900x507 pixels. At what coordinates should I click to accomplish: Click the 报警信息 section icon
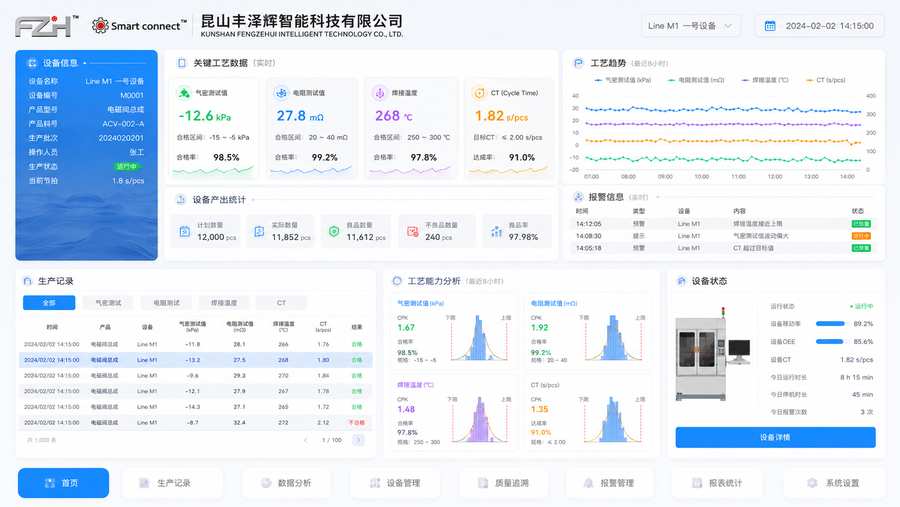click(578, 197)
